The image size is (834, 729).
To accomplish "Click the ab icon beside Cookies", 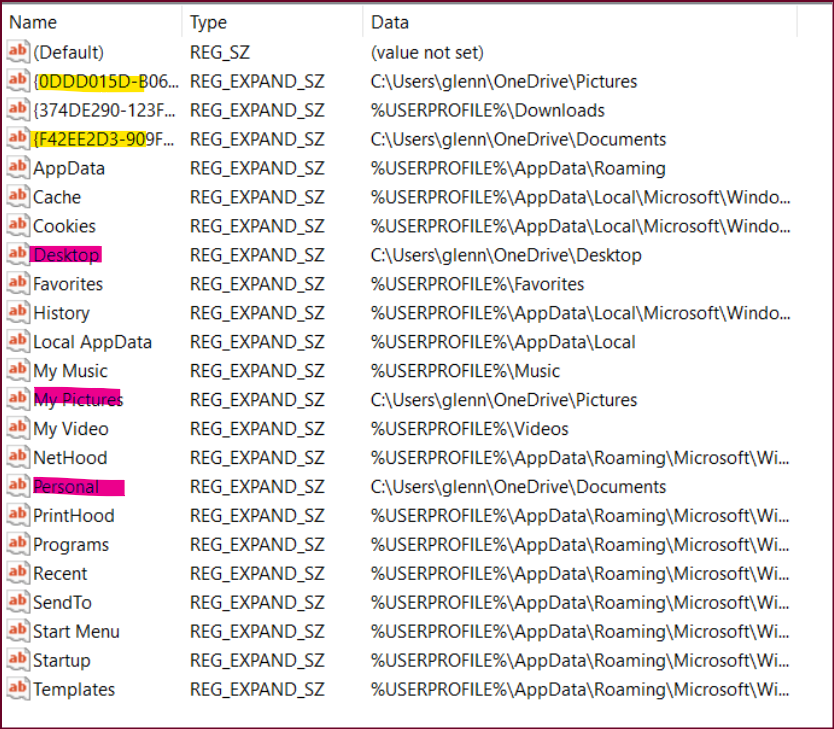I will tap(17, 226).
